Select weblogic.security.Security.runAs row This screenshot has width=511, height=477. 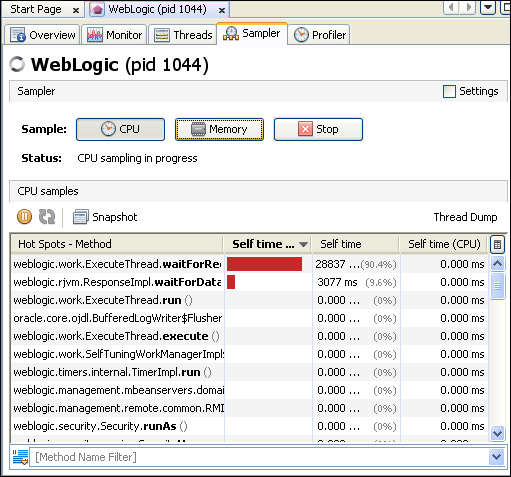250,426
